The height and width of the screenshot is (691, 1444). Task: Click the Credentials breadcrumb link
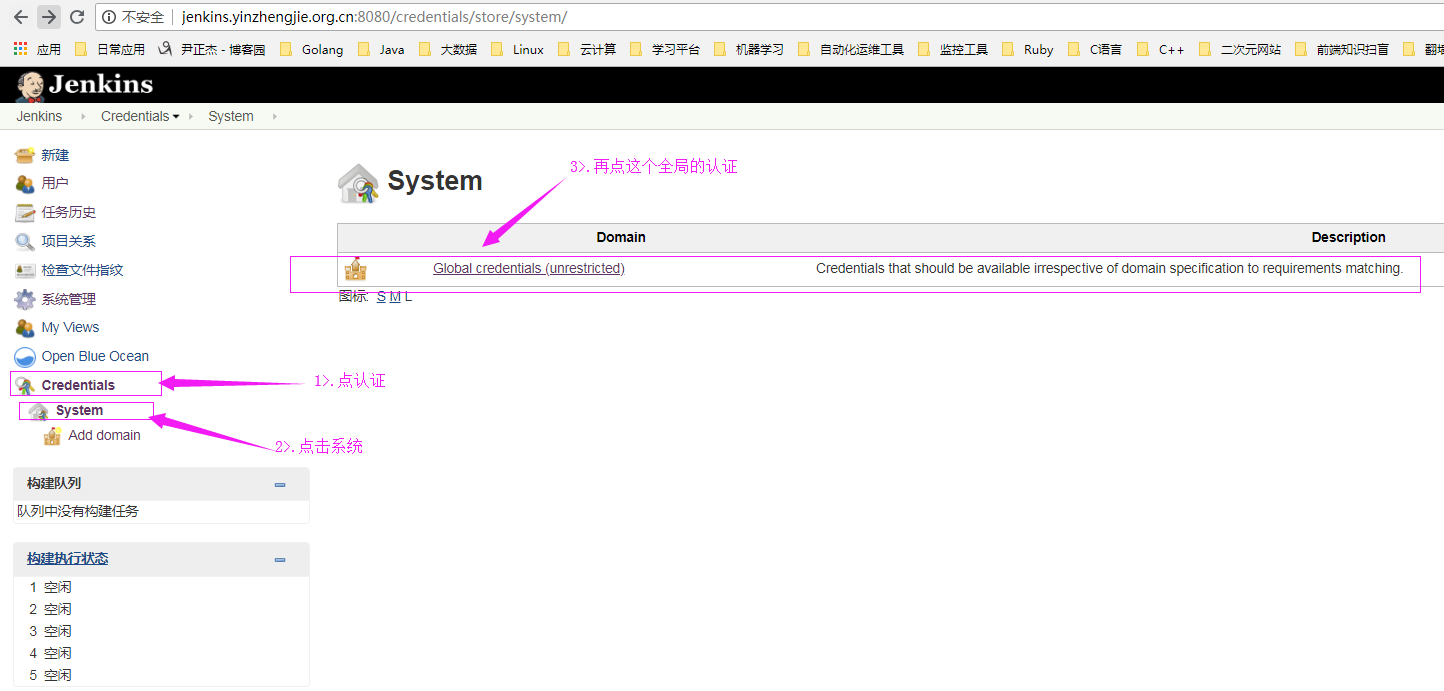tap(135, 116)
